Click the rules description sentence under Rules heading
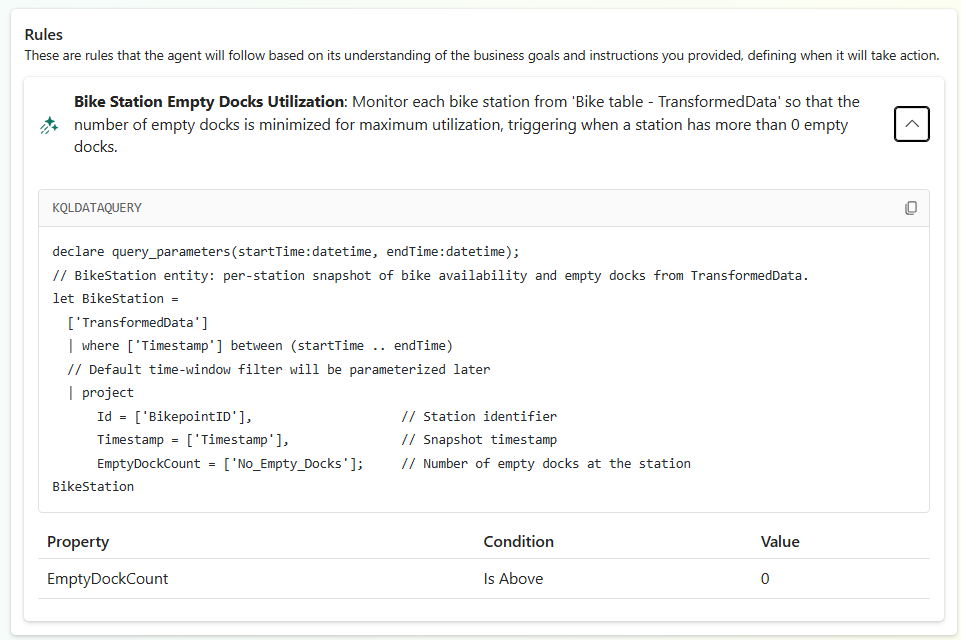961x640 pixels. [482, 56]
